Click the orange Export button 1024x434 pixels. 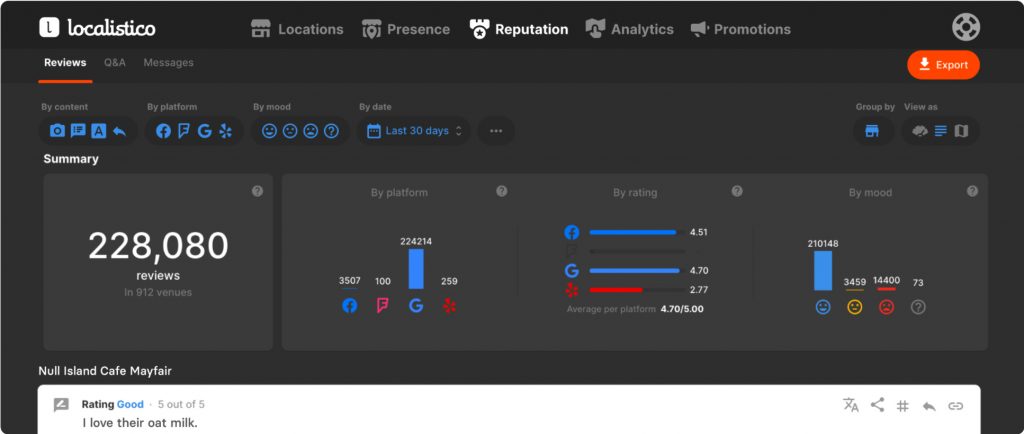coord(943,65)
